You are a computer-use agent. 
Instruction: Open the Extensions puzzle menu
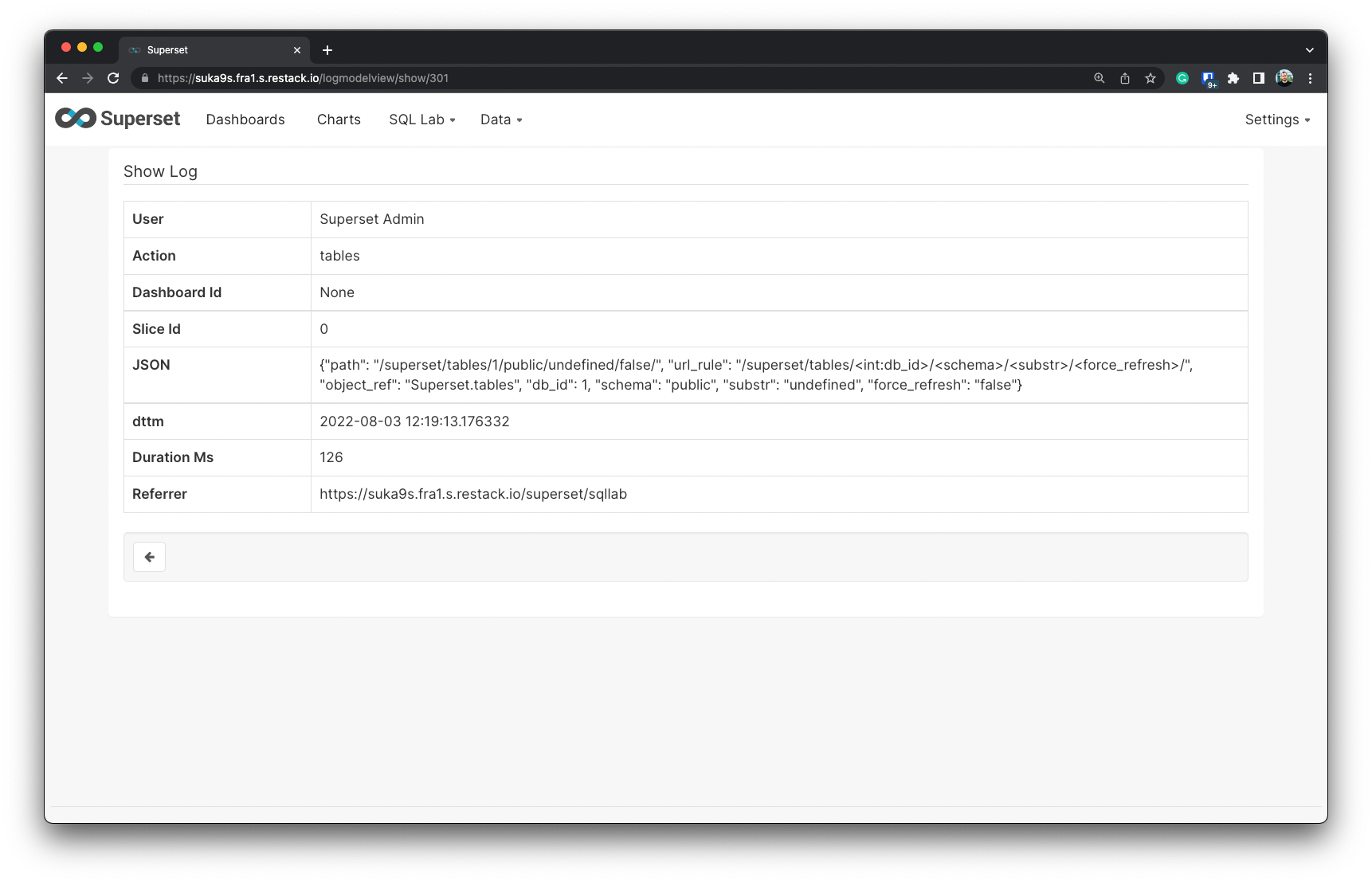click(1233, 78)
